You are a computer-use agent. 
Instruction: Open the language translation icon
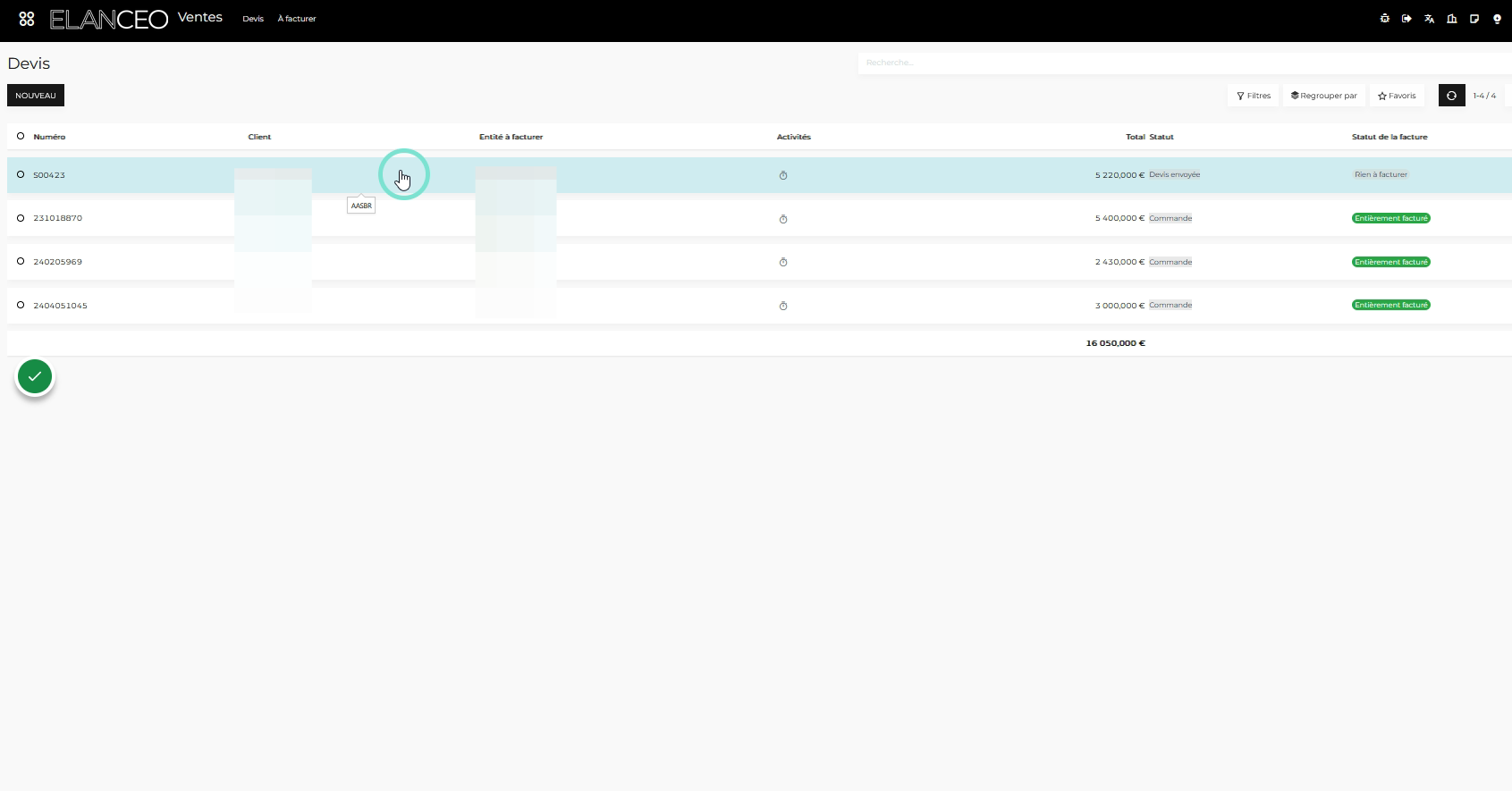point(1429,19)
